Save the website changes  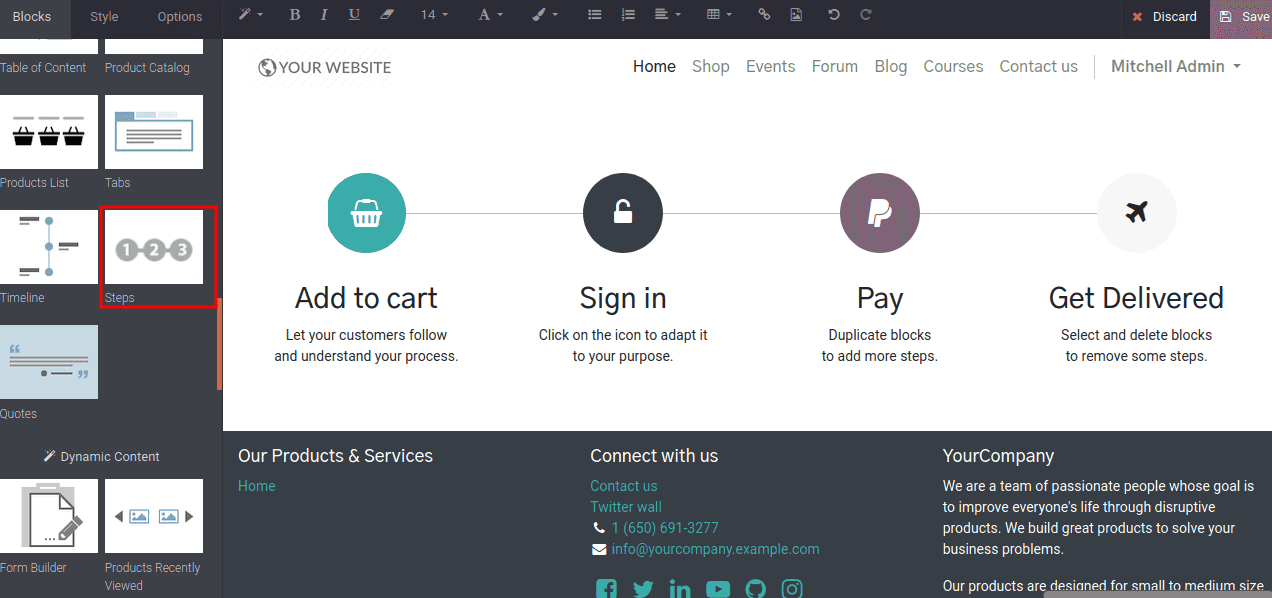tap(1243, 16)
